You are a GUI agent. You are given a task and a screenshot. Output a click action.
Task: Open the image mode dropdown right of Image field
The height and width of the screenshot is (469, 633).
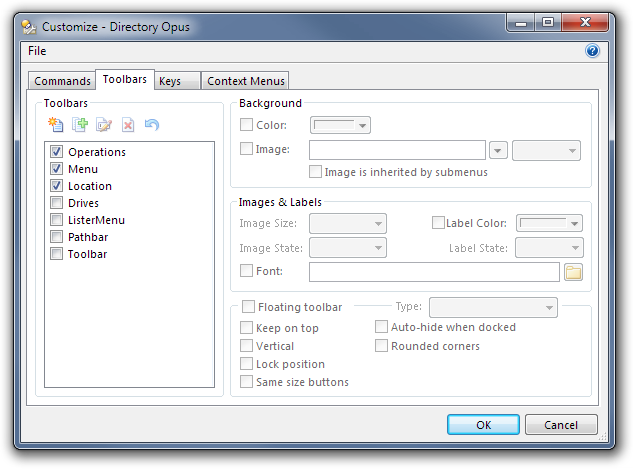pos(546,151)
